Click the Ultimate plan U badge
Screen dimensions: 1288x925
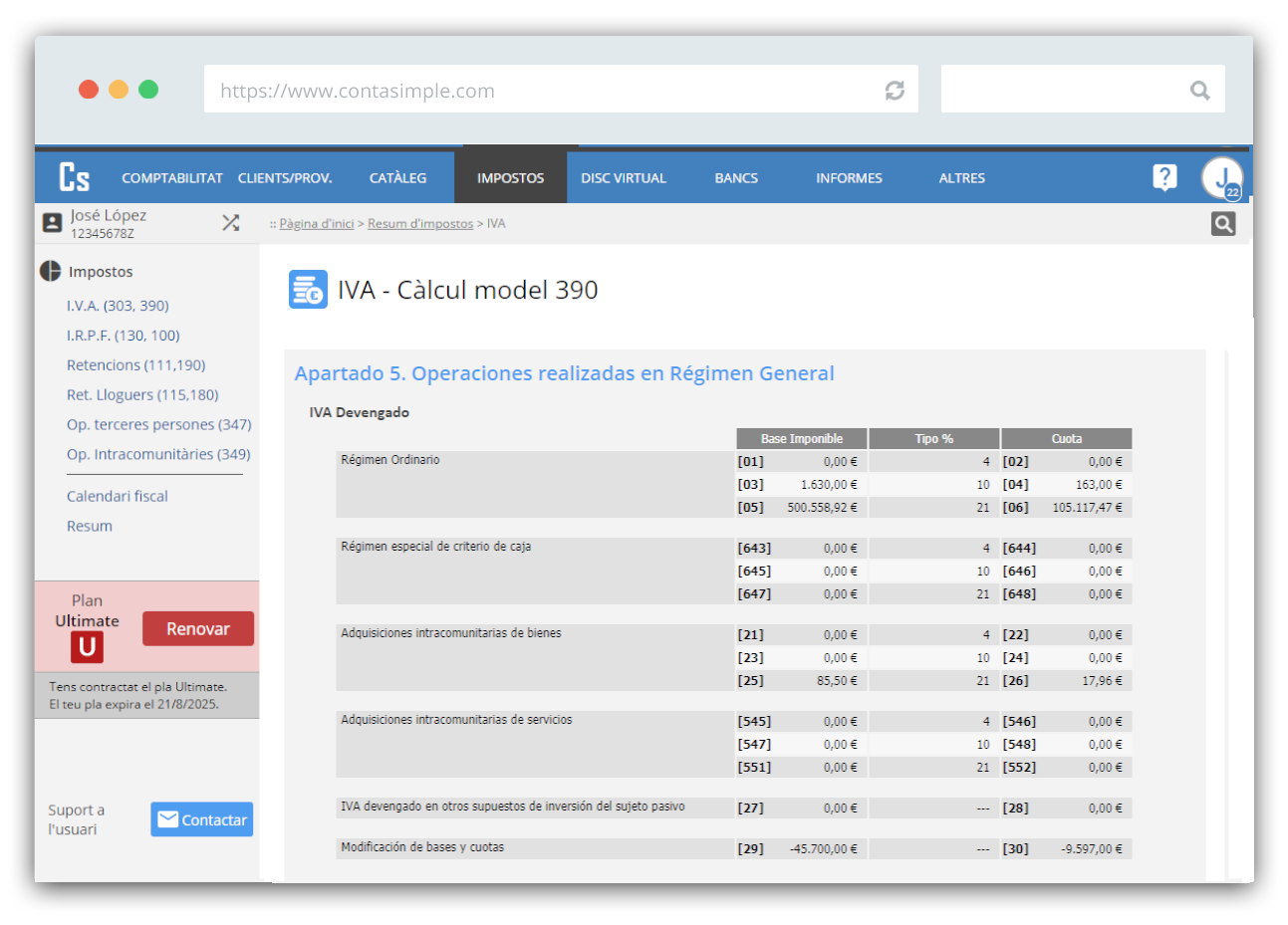point(87,647)
